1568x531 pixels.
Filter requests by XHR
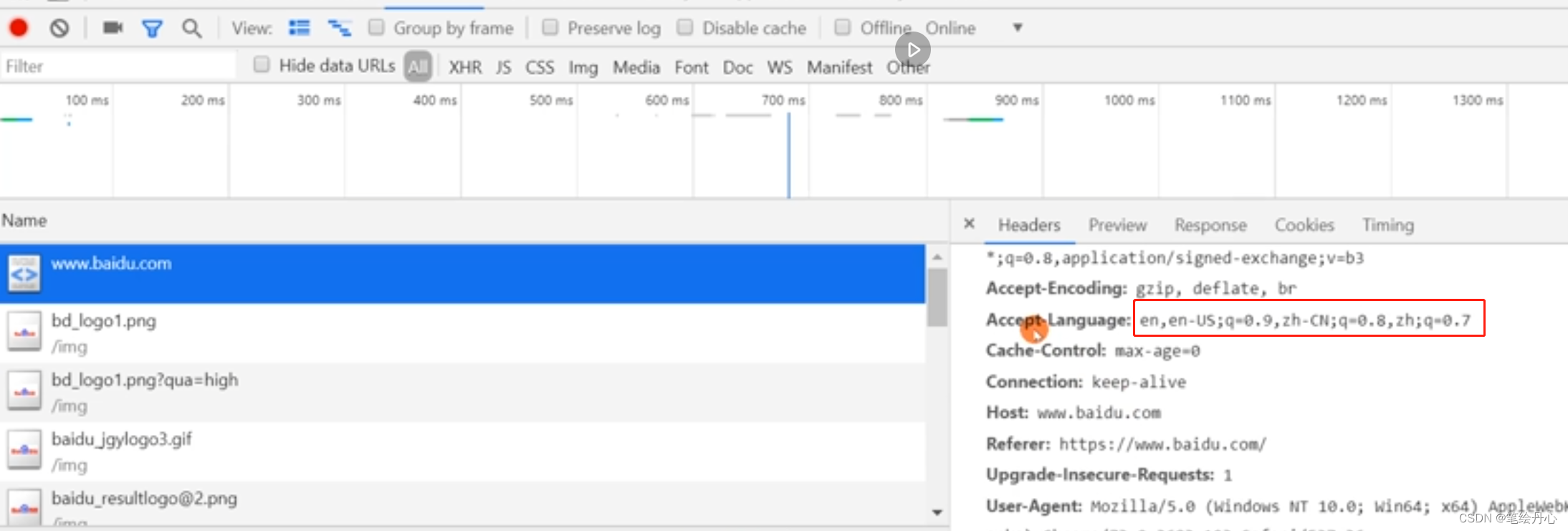click(x=465, y=67)
